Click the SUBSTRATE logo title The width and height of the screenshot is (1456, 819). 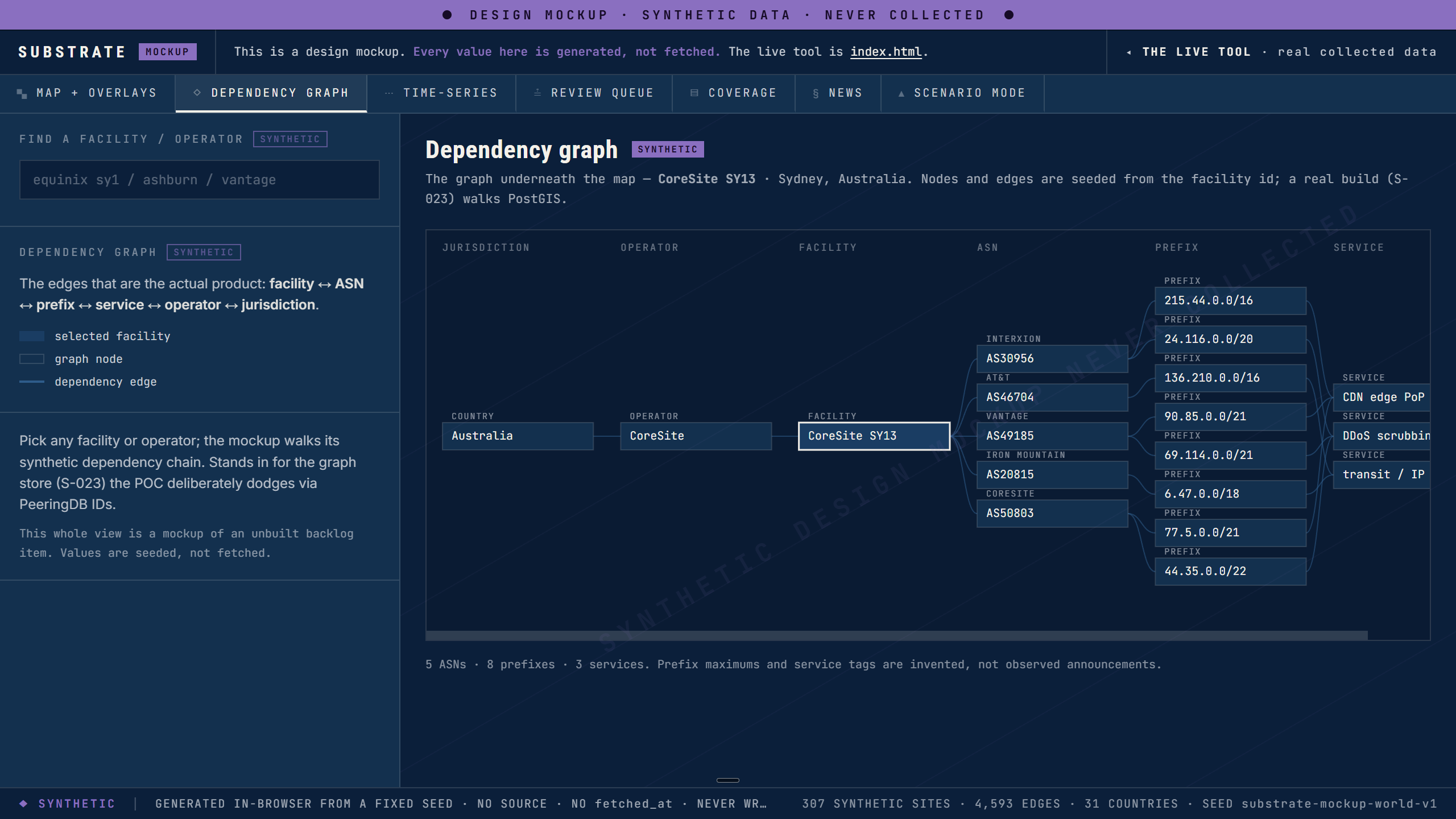click(x=72, y=52)
